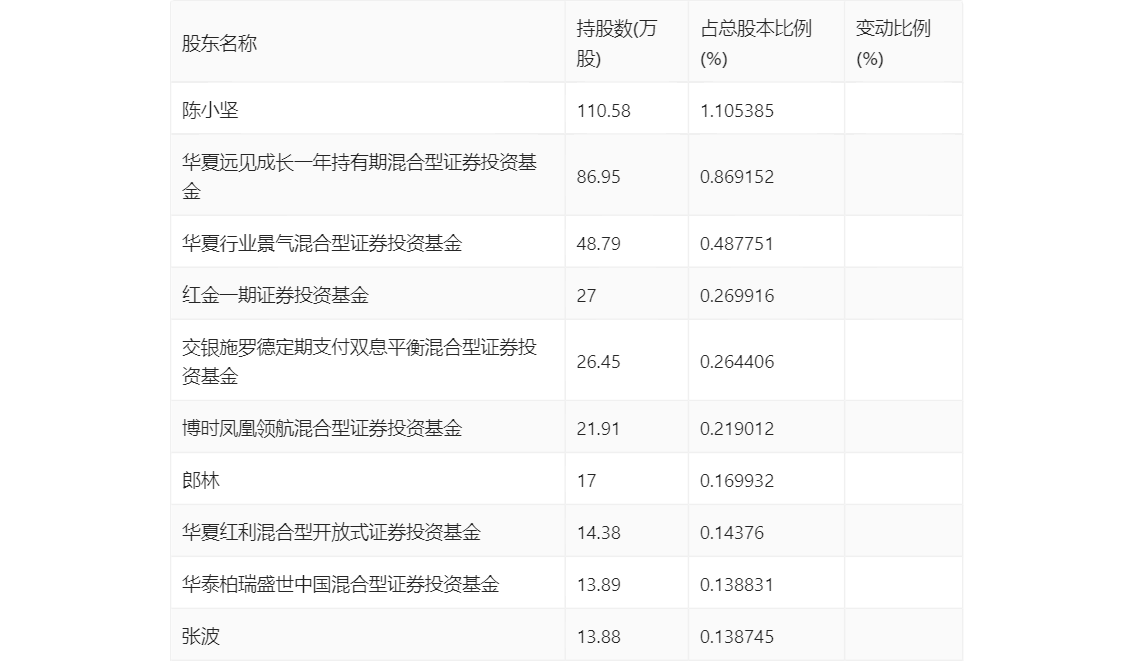This screenshot has height=661, width=1134.
Task: Click the ratio 0.487751
Action: tap(737, 244)
